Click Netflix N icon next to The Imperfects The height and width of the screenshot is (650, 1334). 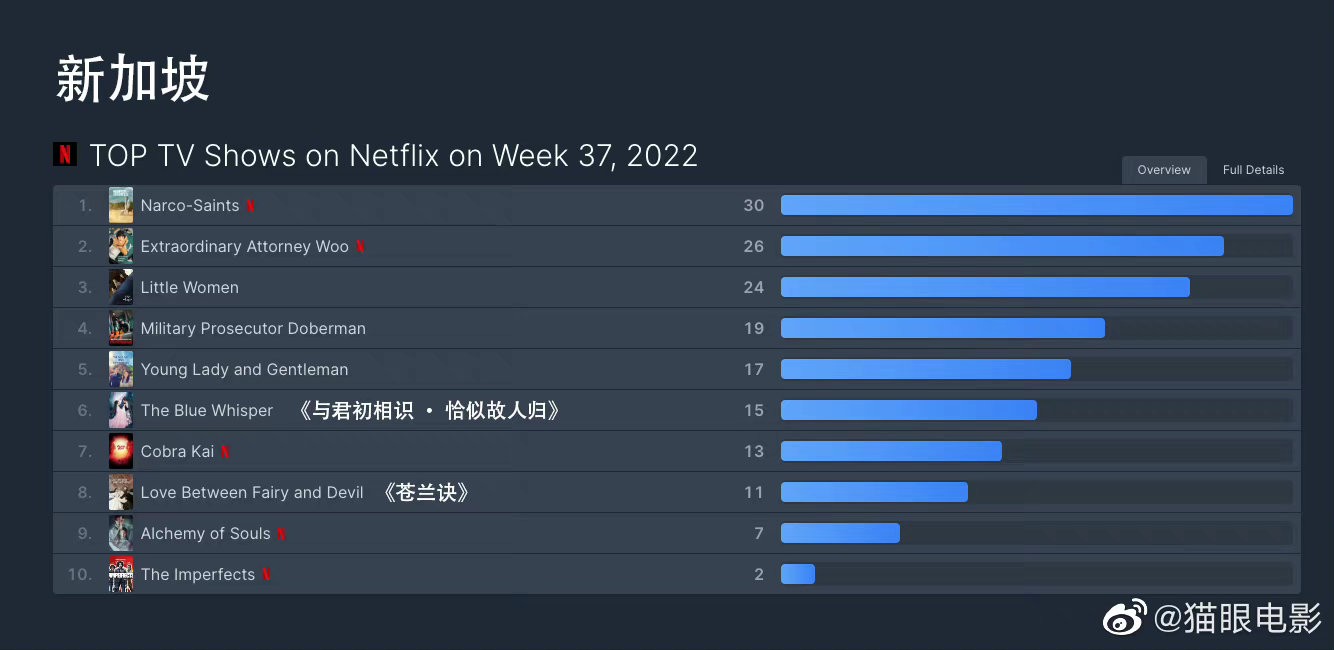coord(267,574)
